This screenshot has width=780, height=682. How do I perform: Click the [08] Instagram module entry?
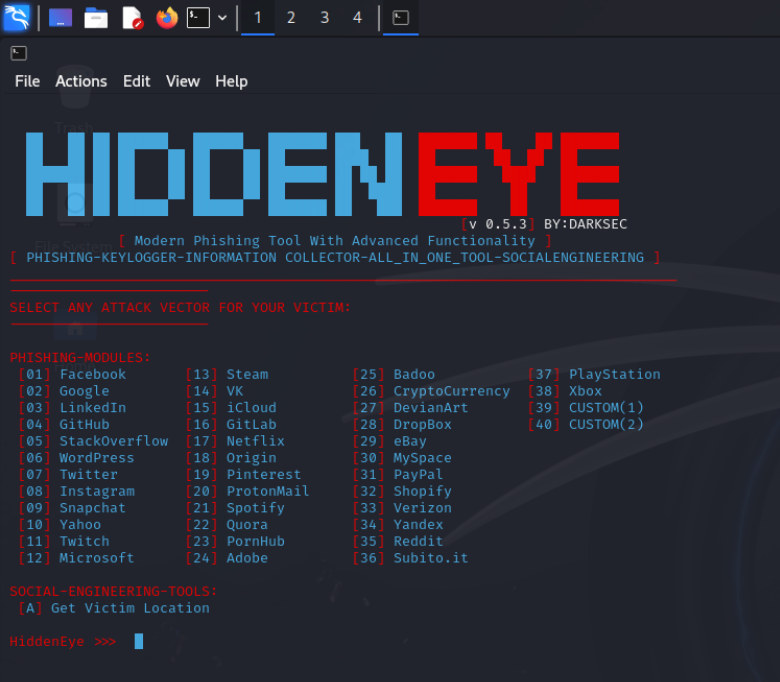pyautogui.click(x=76, y=491)
